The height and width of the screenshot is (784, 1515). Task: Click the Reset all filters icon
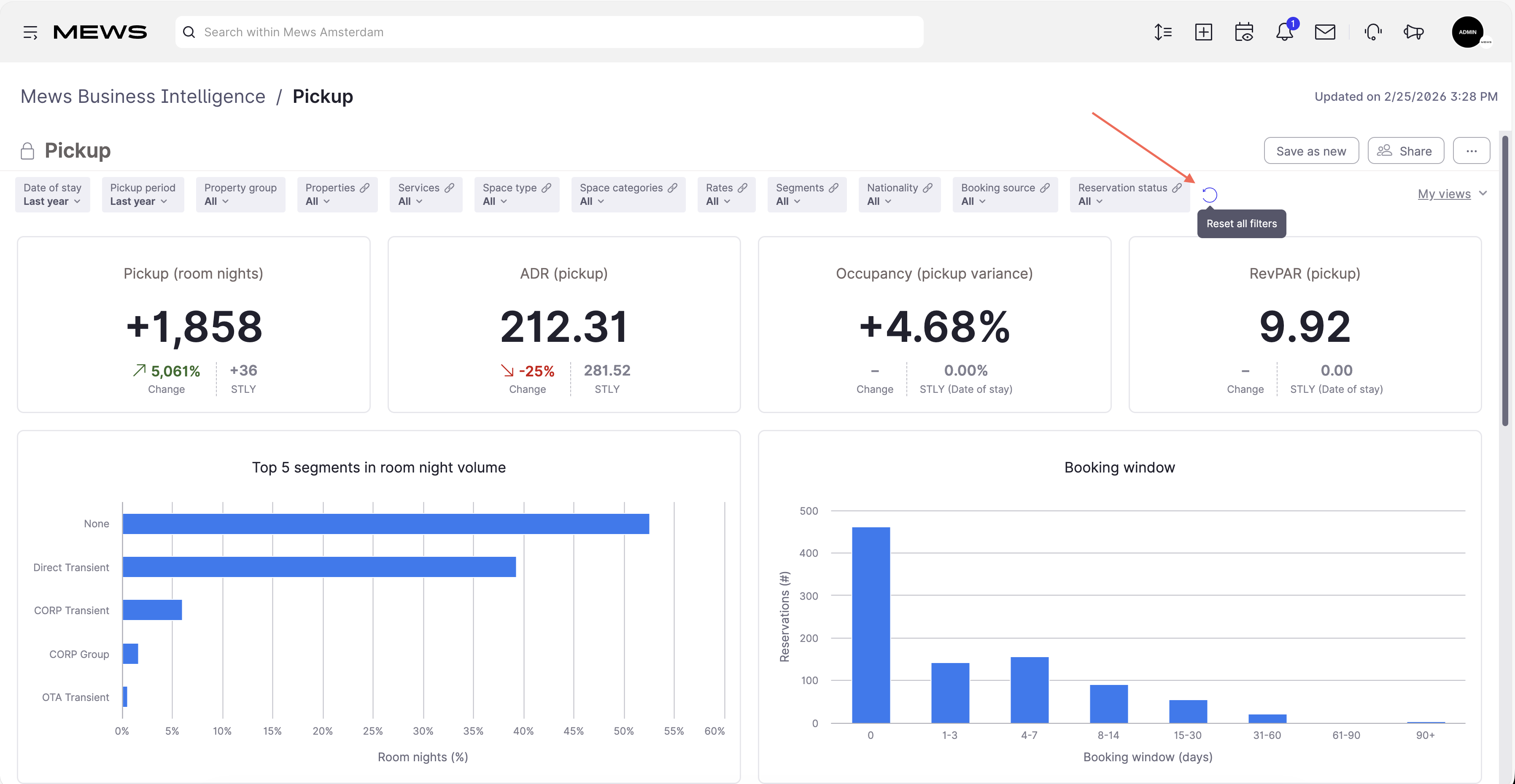click(1209, 195)
